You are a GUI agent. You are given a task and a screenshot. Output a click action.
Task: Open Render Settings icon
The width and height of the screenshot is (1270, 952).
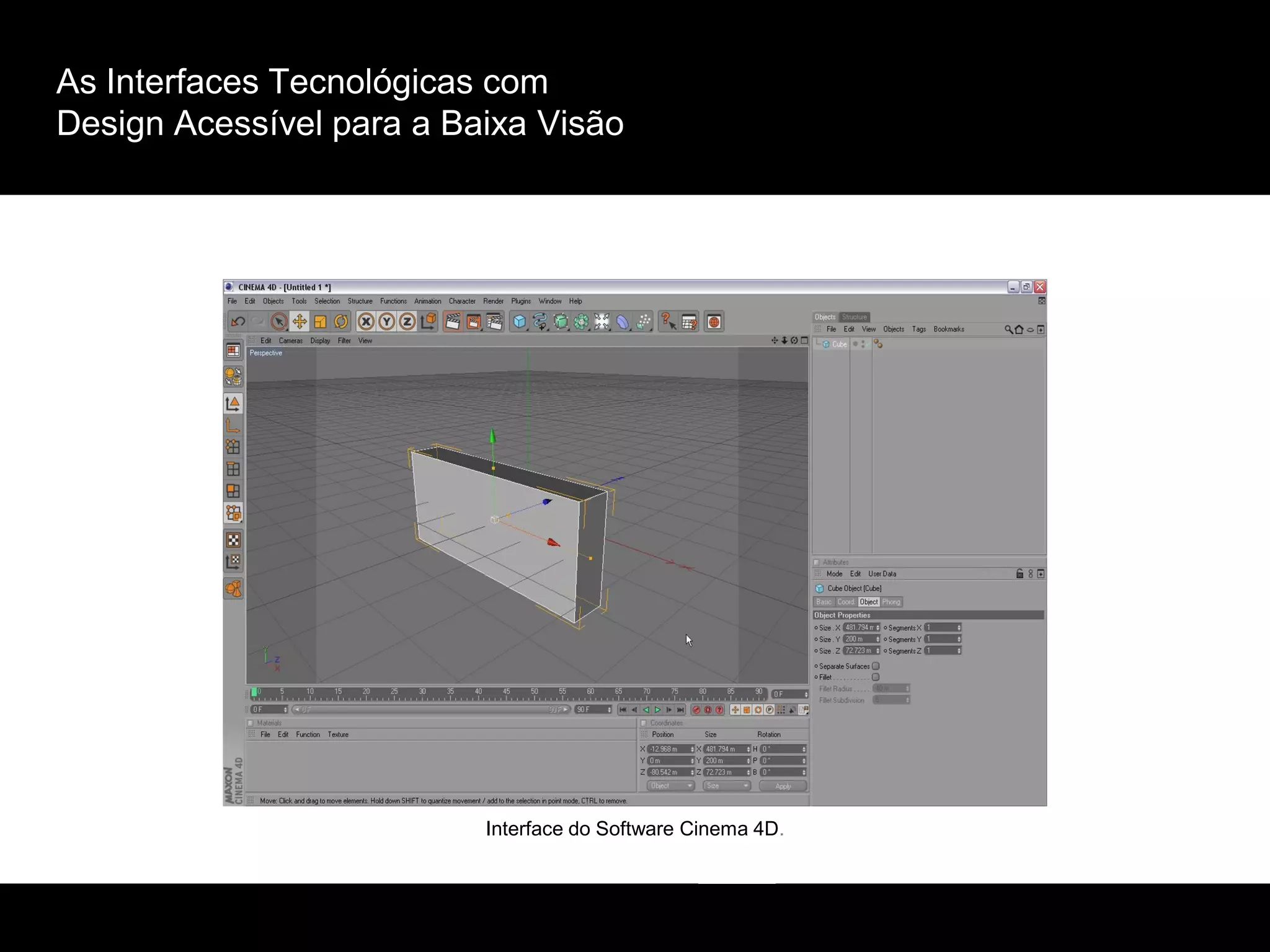click(x=494, y=322)
